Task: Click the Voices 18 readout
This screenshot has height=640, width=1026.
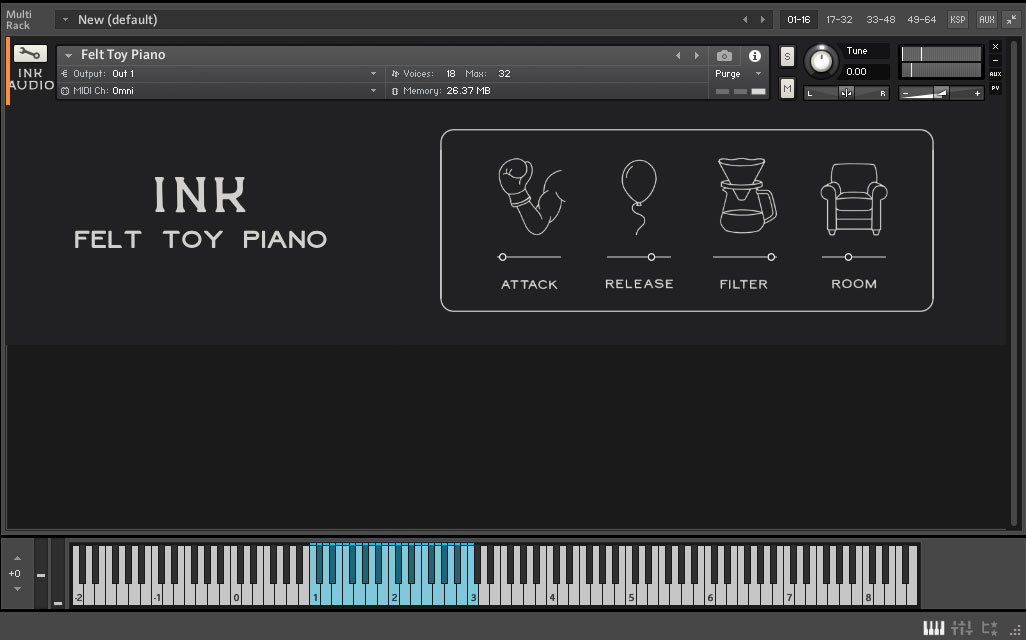Action: tap(423, 73)
